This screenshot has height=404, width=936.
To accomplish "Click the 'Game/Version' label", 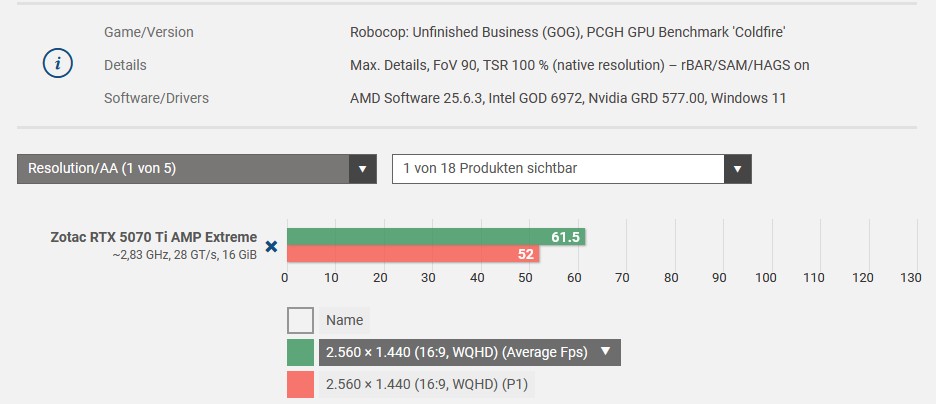I will tap(149, 32).
